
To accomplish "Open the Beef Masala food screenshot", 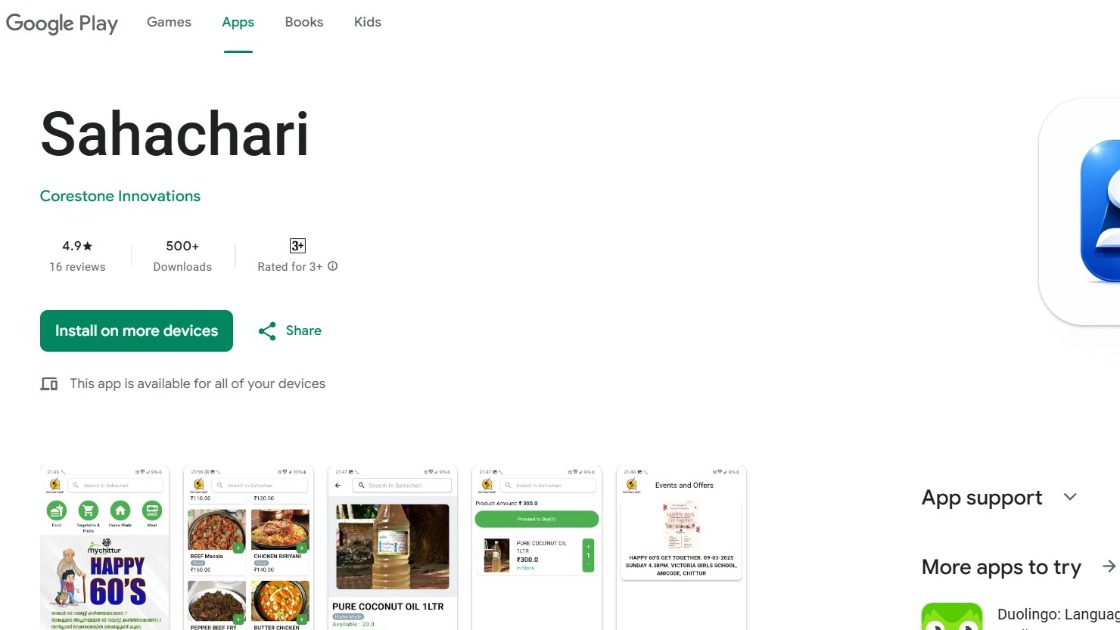I will (249, 548).
